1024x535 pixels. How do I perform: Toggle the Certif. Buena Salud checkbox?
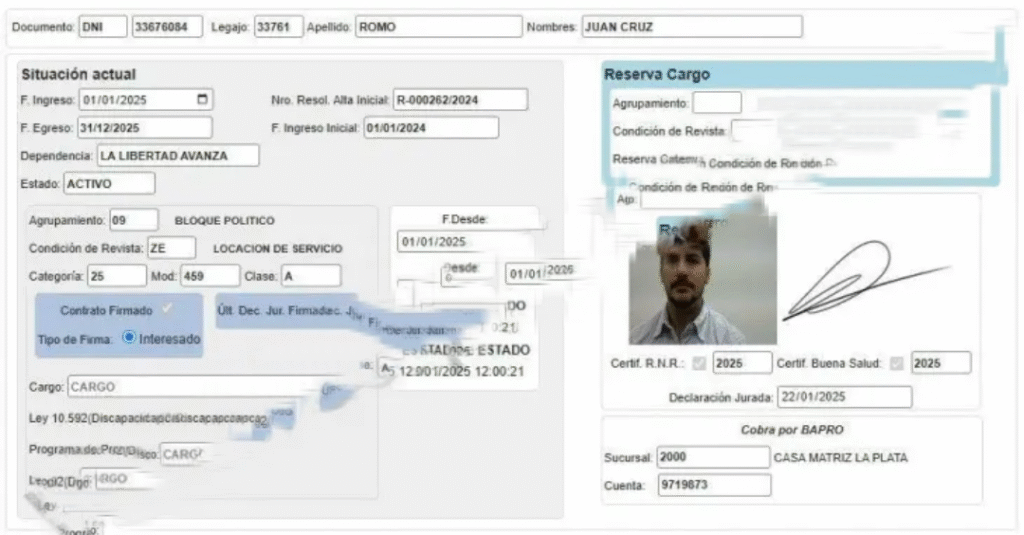click(x=897, y=363)
